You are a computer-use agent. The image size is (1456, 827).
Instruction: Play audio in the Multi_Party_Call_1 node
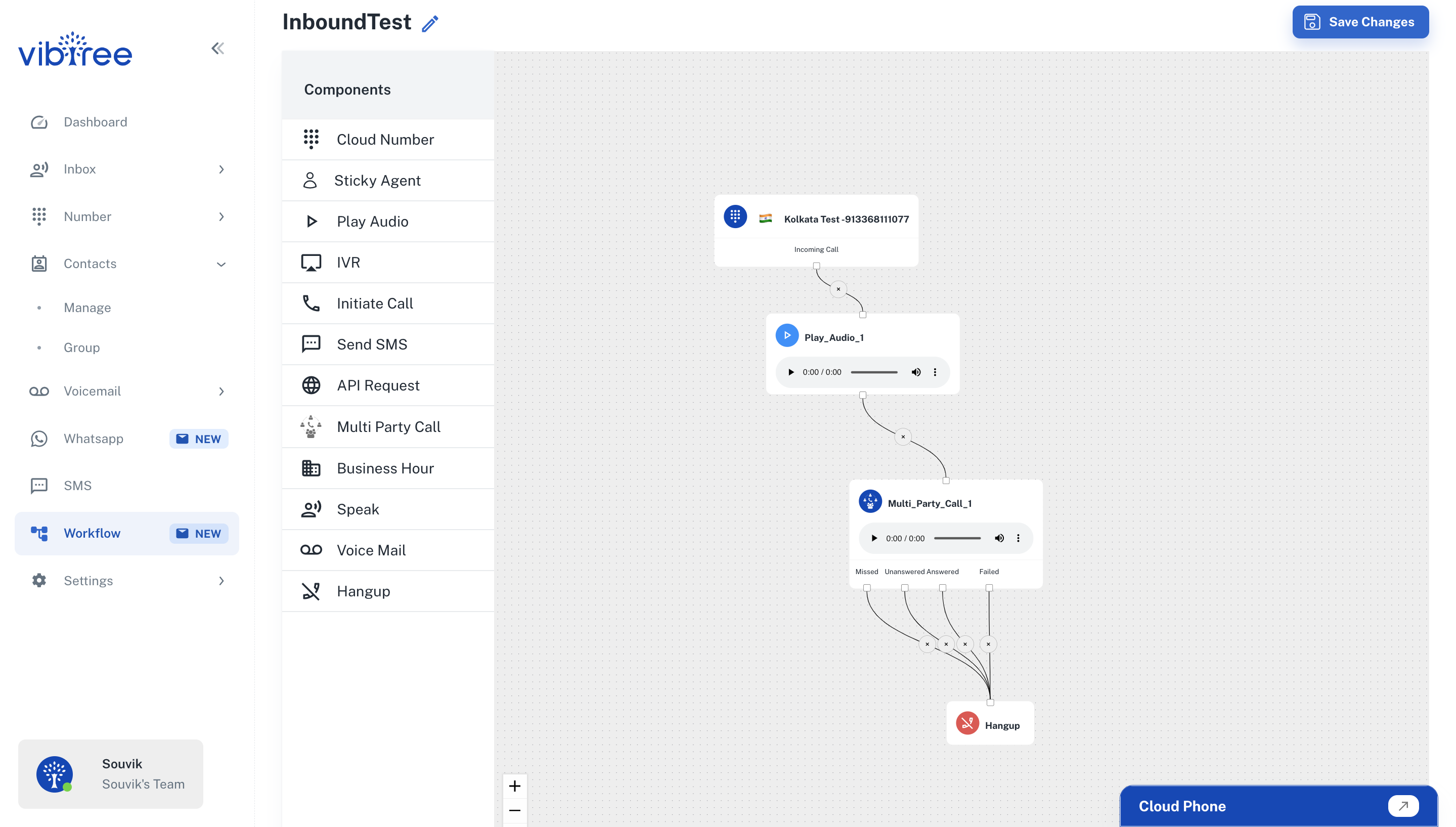pyautogui.click(x=874, y=538)
